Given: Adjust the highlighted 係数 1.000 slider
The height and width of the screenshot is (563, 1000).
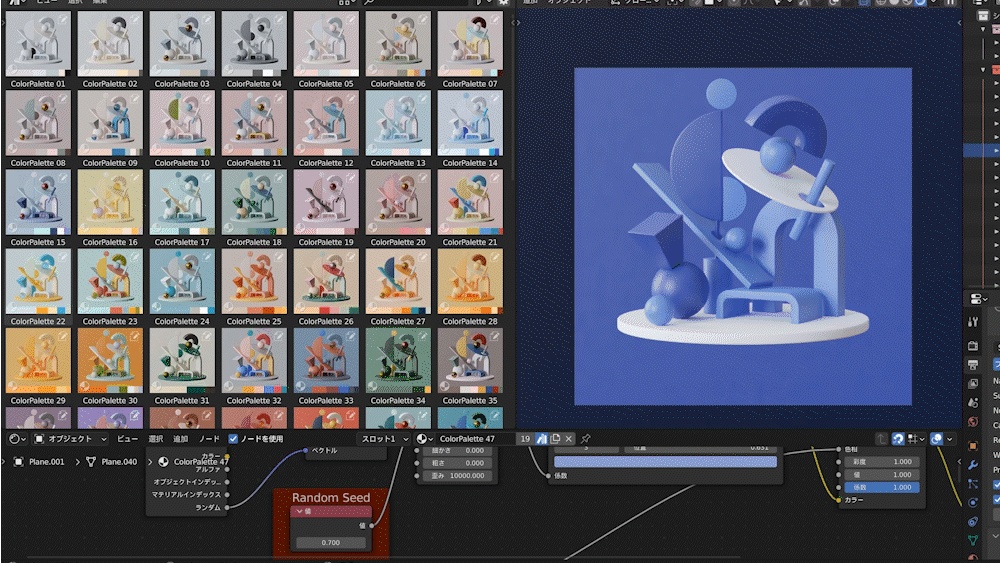Looking at the screenshot, I should (882, 487).
